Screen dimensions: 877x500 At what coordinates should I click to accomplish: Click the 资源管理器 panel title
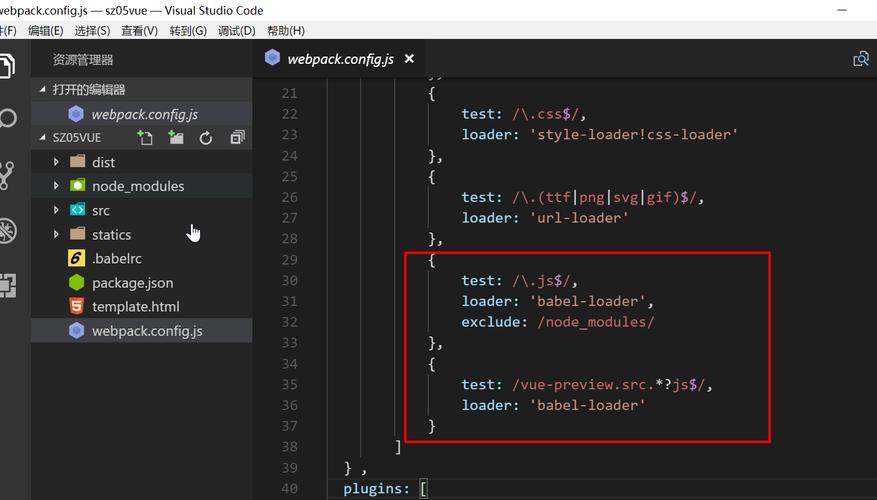click(x=83, y=60)
